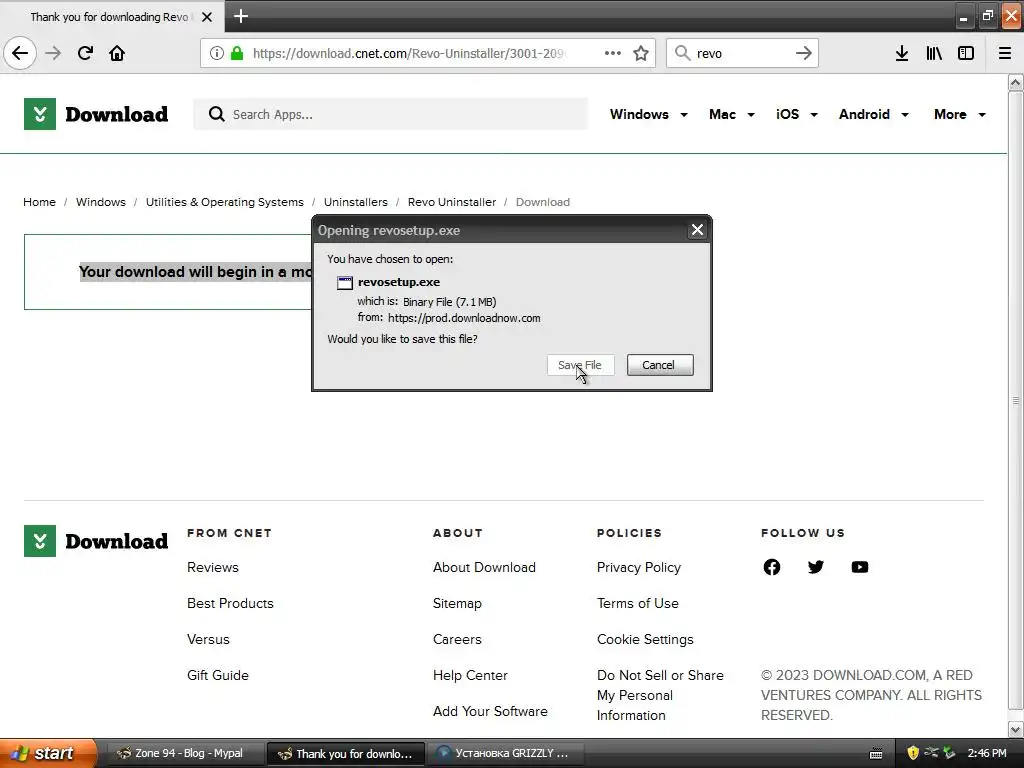The width and height of the screenshot is (1024, 768).
Task: Show site information icon in address bar
Action: (217, 53)
